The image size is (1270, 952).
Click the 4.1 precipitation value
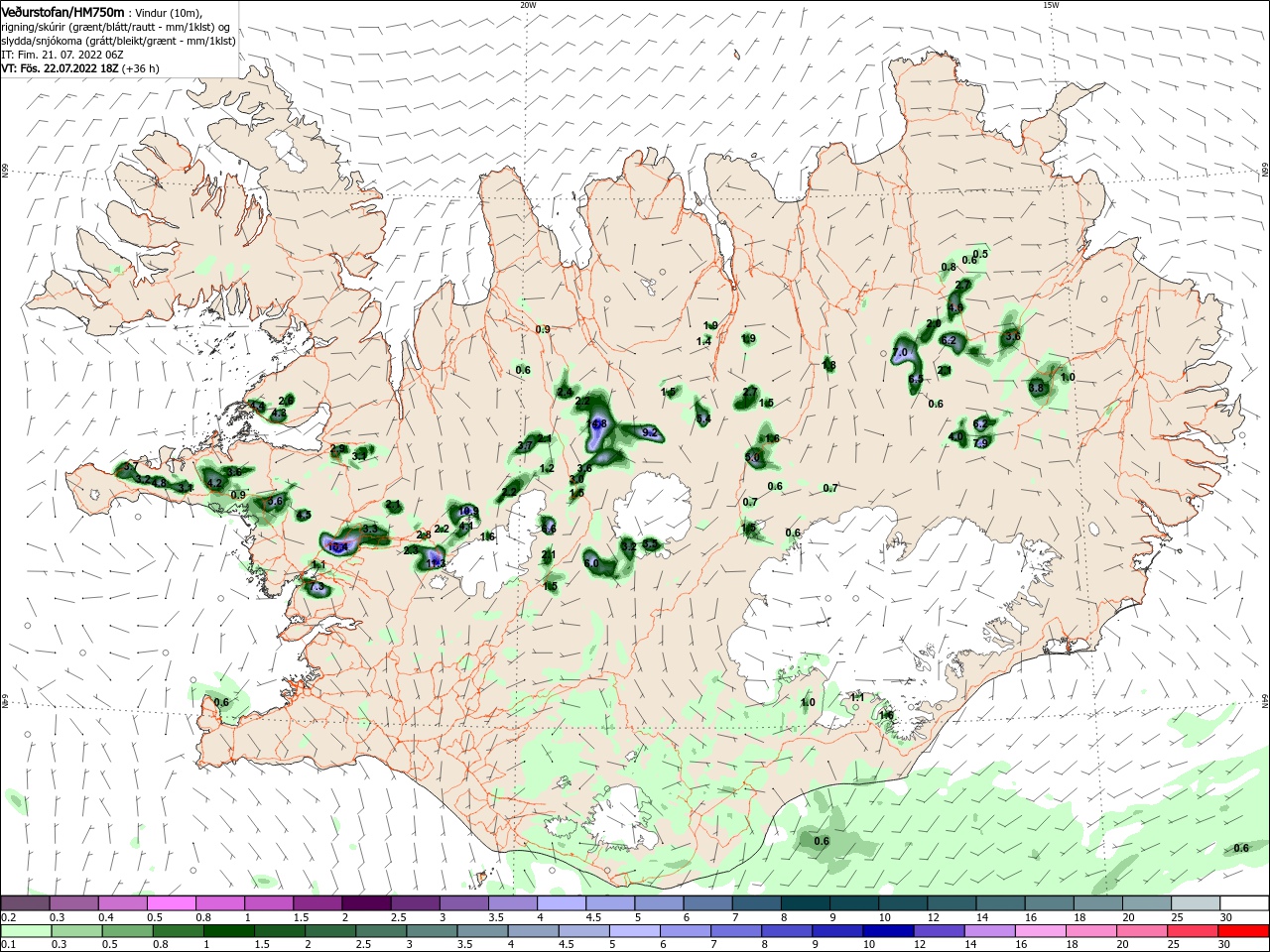coord(465,527)
